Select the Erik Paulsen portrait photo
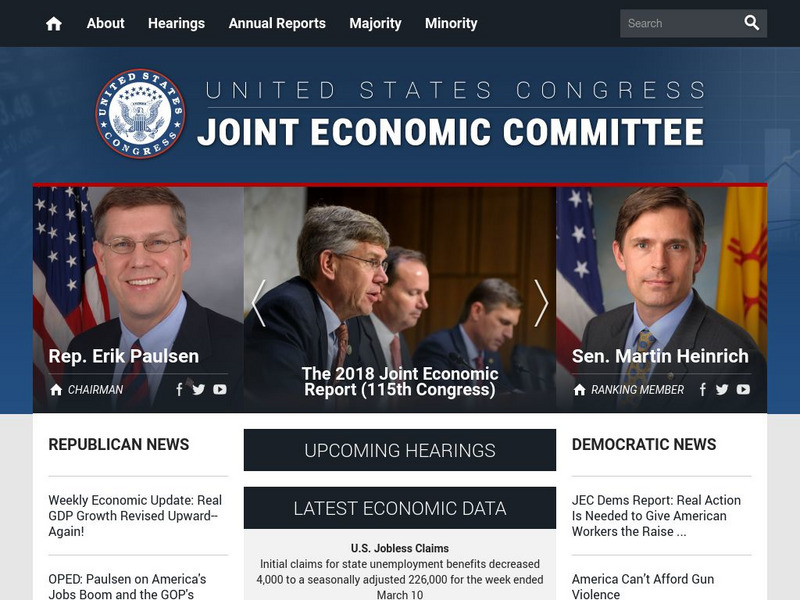800x600 pixels. (138, 299)
